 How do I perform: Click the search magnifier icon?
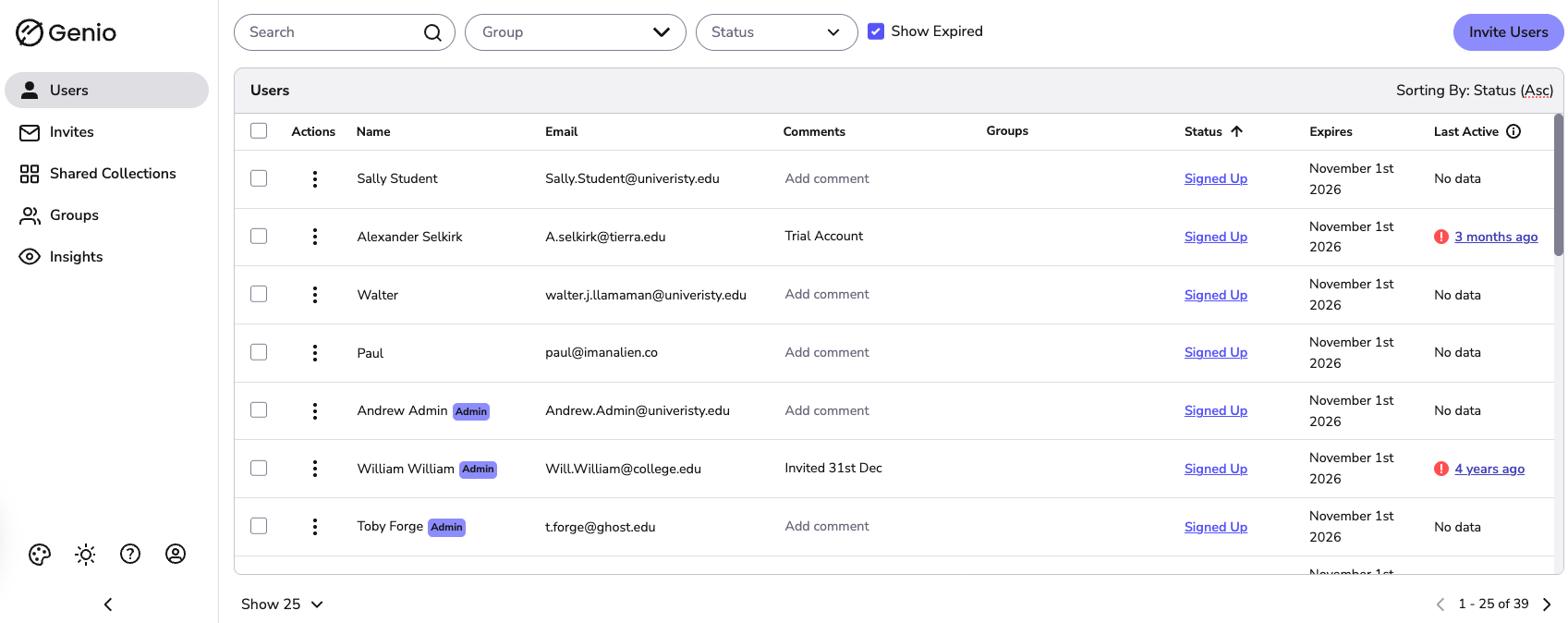tap(432, 32)
